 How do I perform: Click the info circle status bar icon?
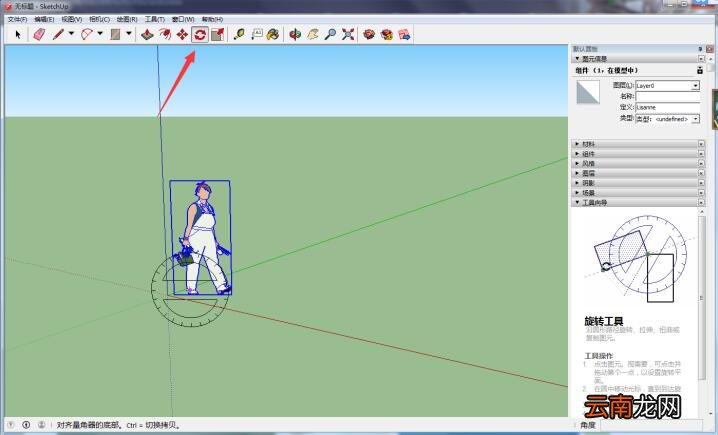click(x=26, y=425)
